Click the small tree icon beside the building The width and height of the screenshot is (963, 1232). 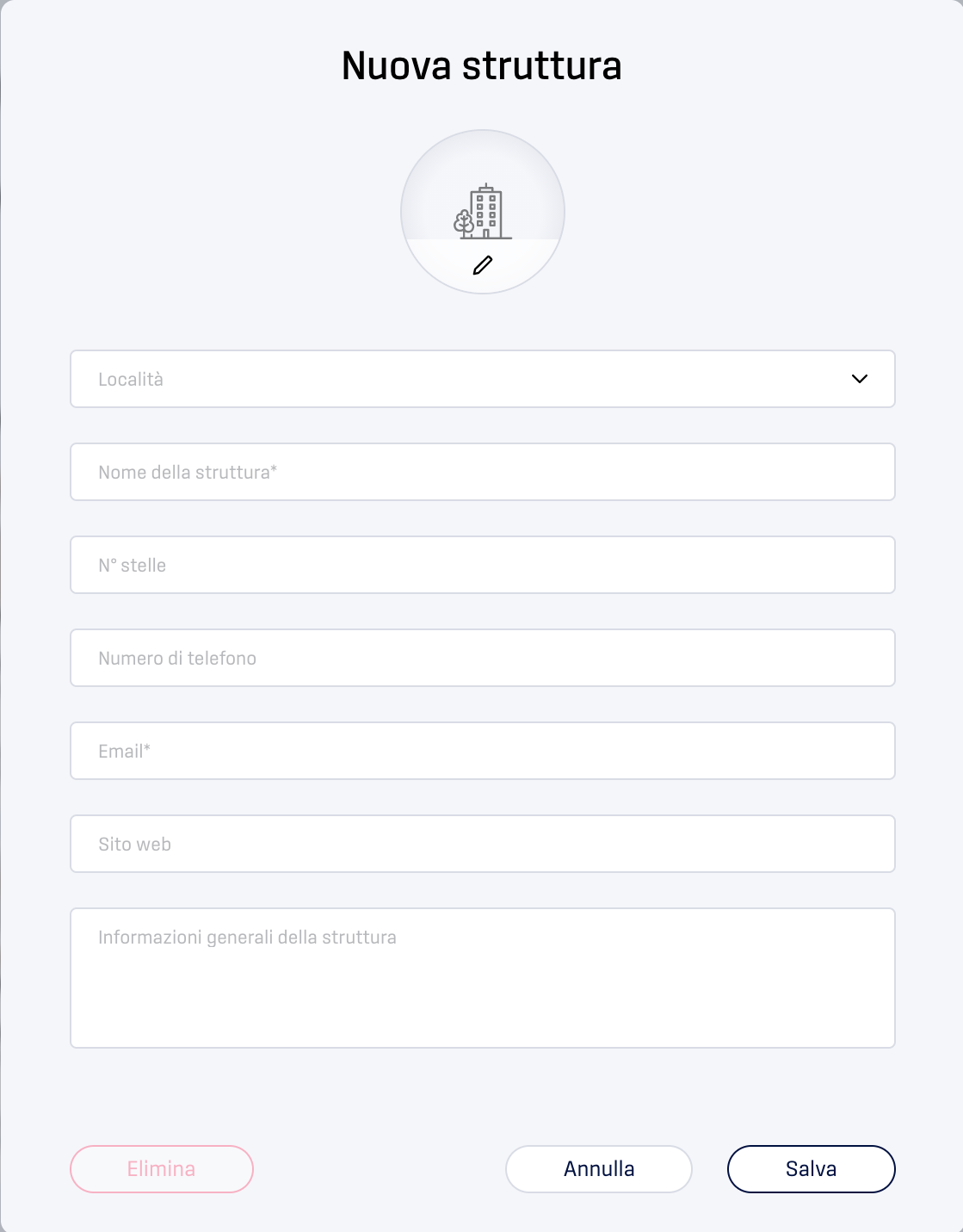point(464,224)
